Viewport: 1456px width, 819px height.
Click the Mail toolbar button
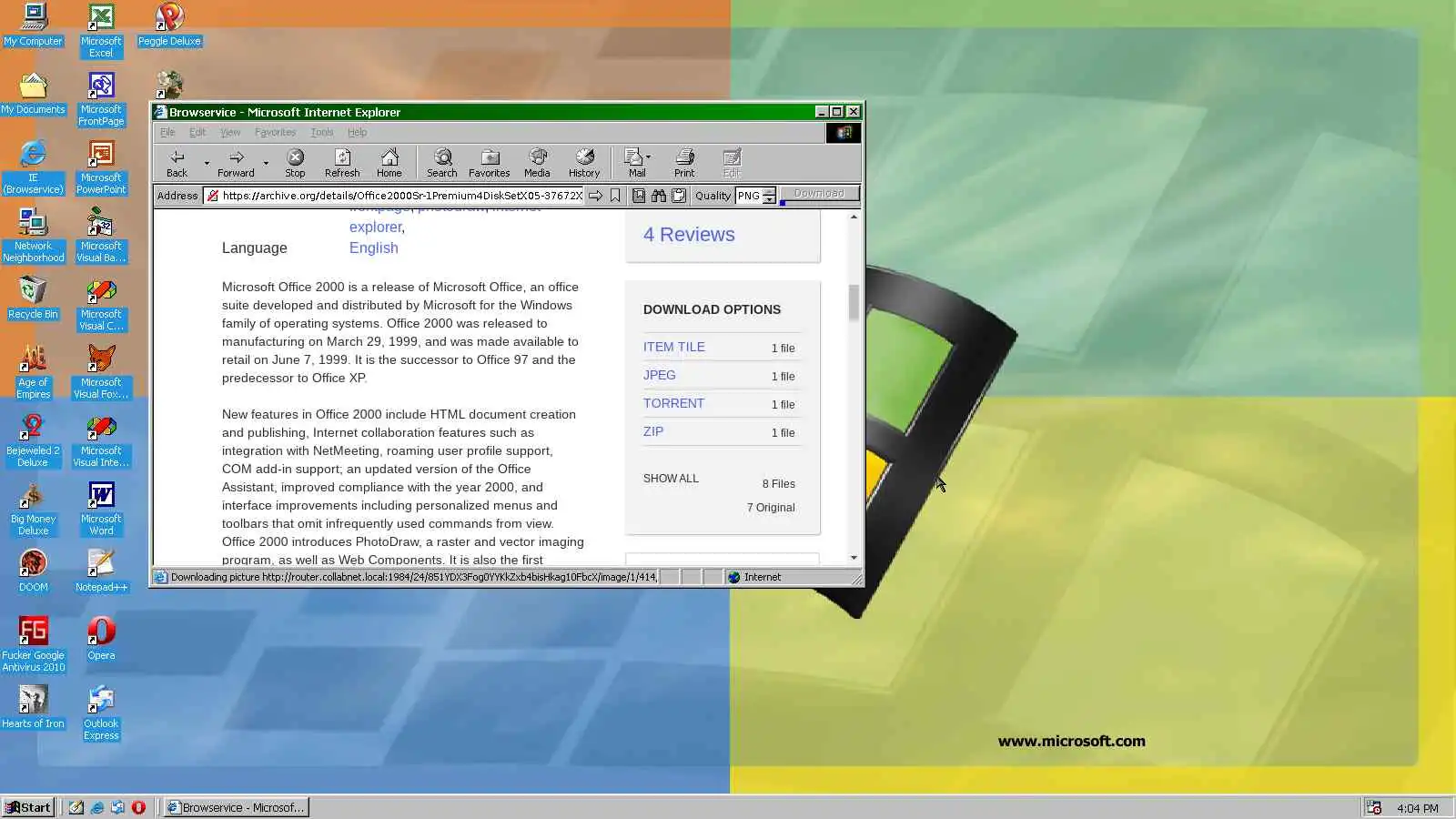click(635, 163)
